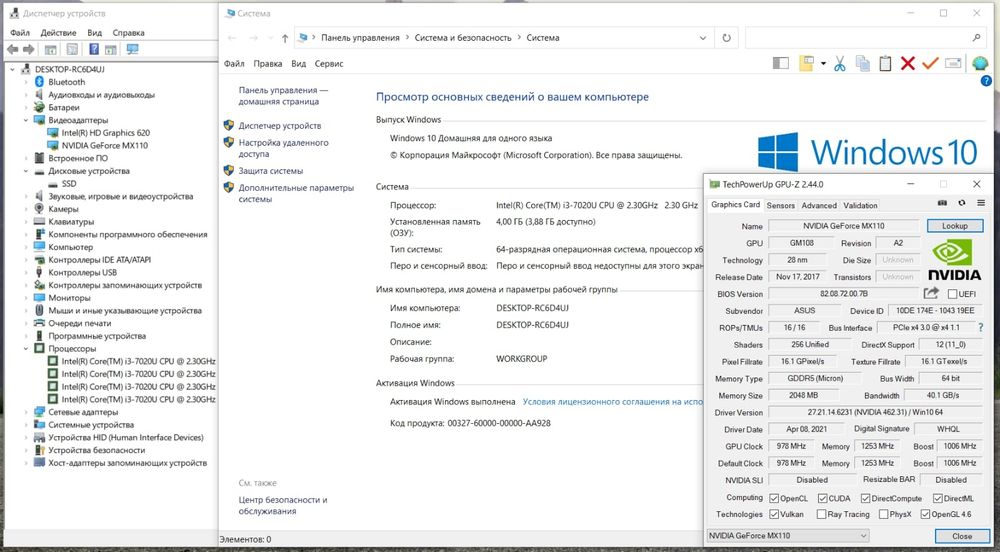Open Справка menu in Device Manager
The height and width of the screenshot is (552, 1000).
[128, 33]
